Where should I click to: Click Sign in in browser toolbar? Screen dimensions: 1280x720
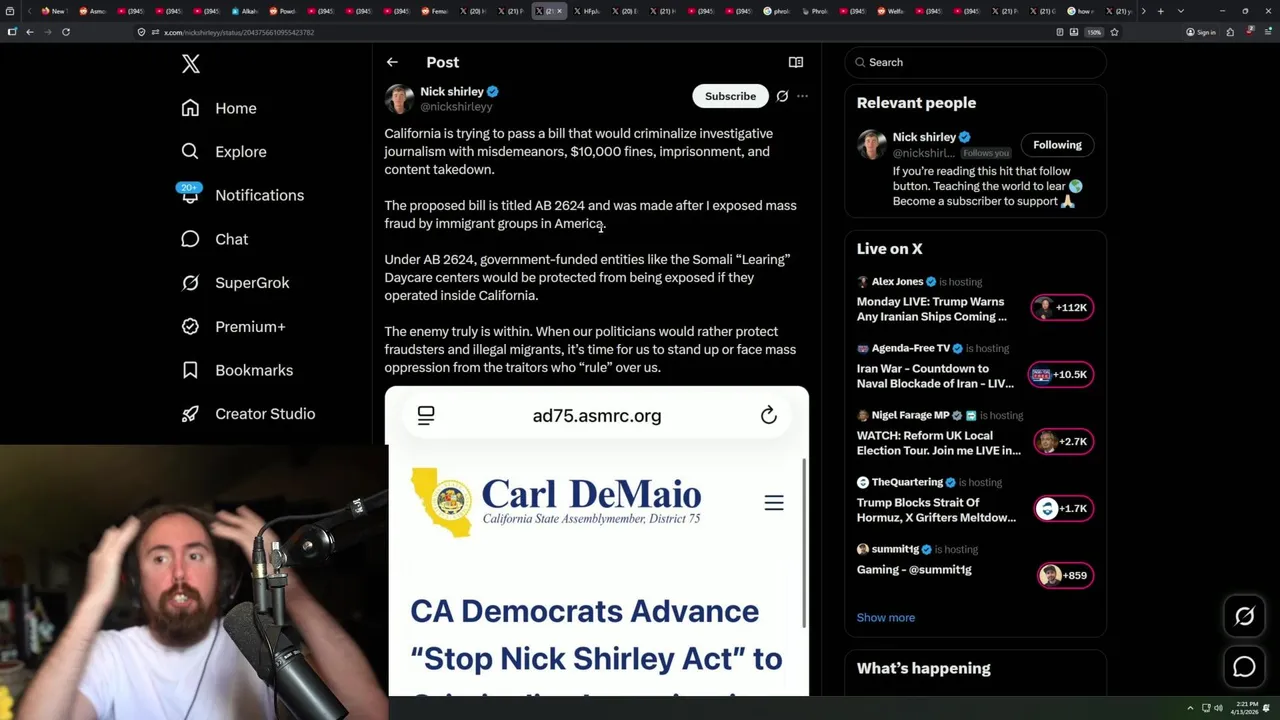[1201, 32]
